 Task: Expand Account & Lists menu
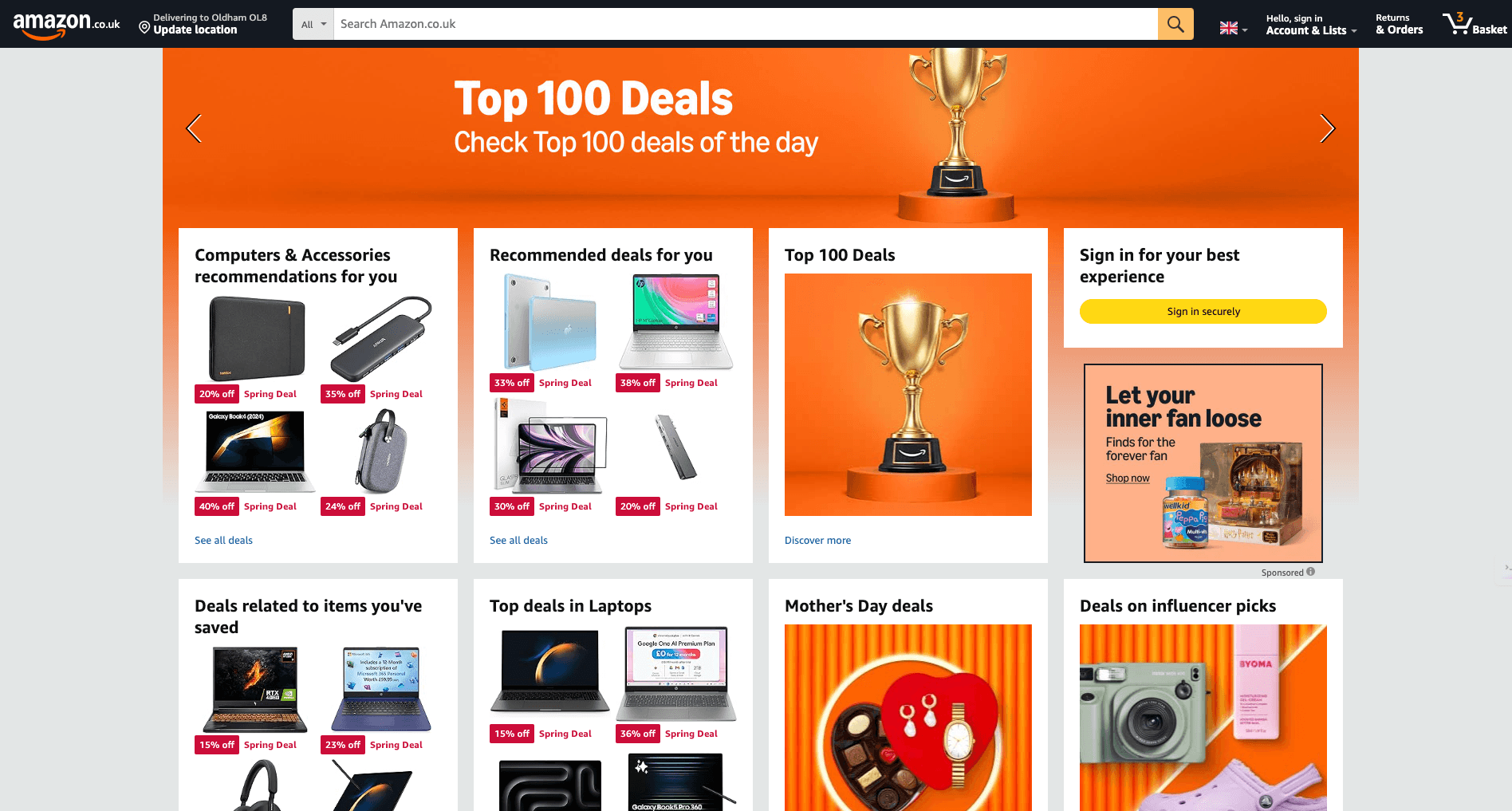(1311, 24)
